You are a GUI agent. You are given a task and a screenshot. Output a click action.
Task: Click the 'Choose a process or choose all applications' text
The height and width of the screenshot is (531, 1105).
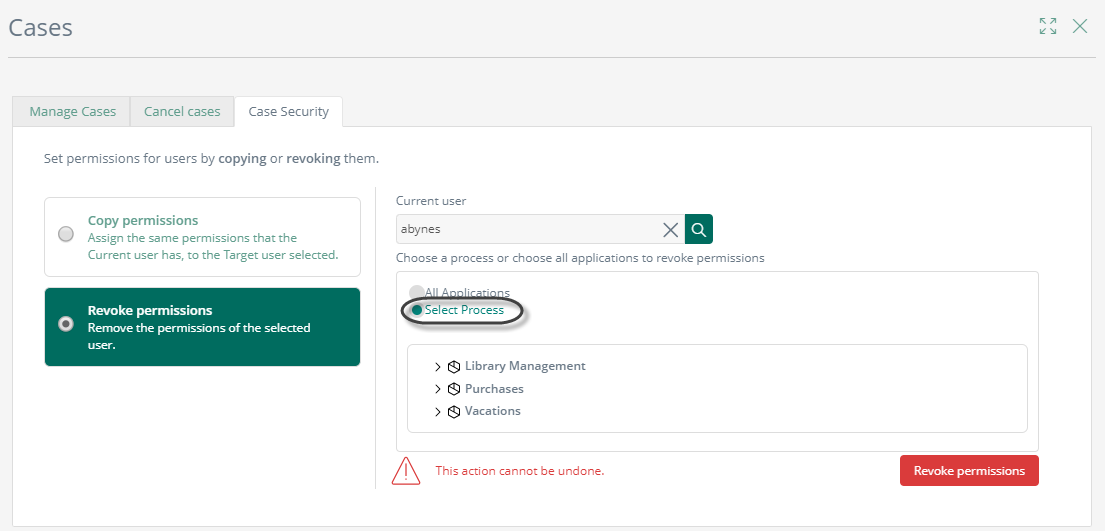tap(580, 258)
